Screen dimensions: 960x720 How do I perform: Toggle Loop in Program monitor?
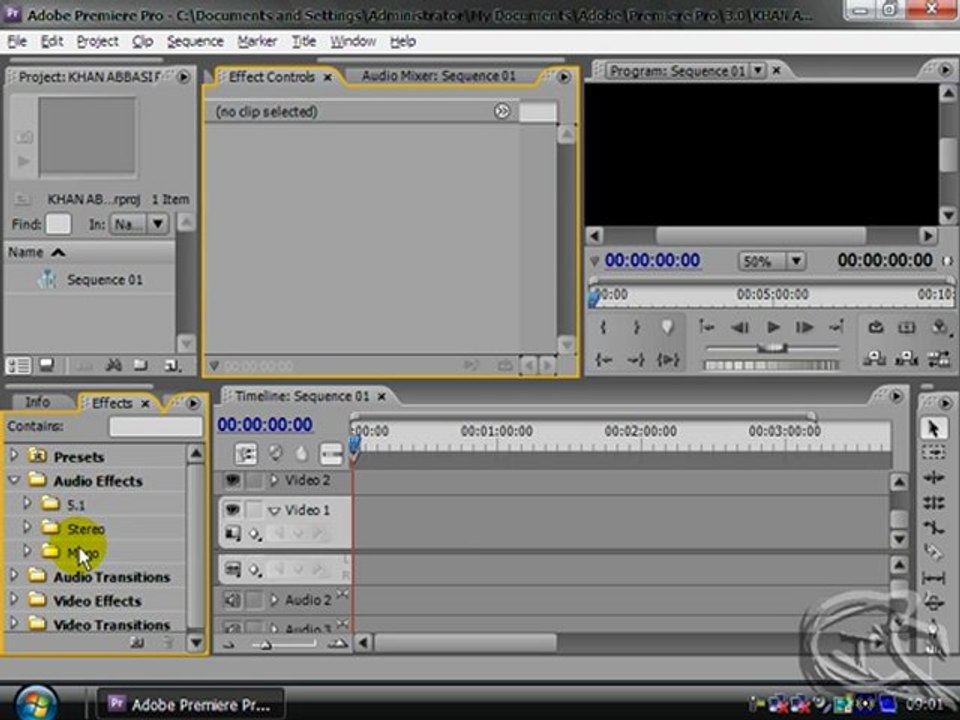876,328
